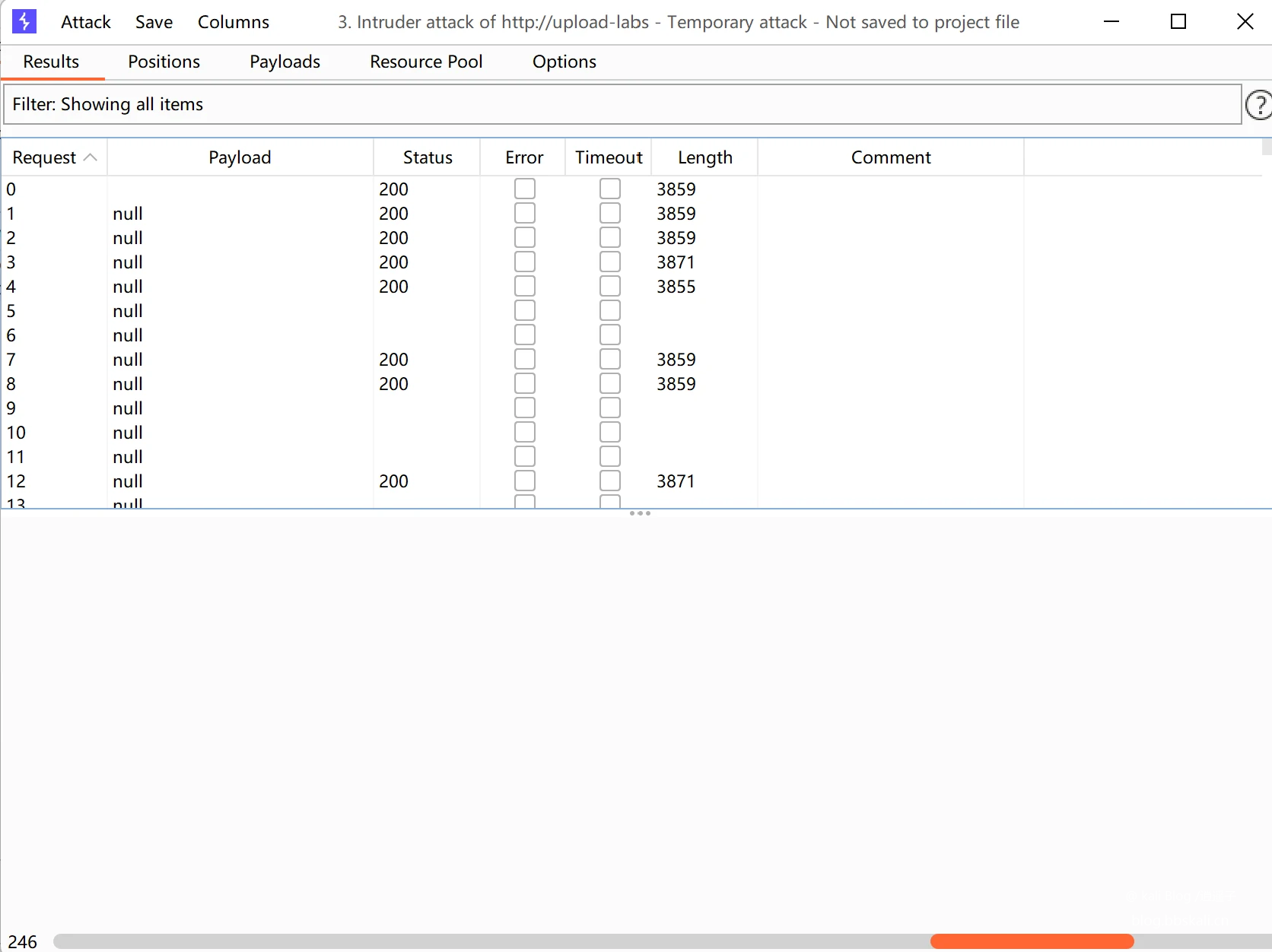
Task: Switch to the Payloads tab
Action: tap(285, 62)
